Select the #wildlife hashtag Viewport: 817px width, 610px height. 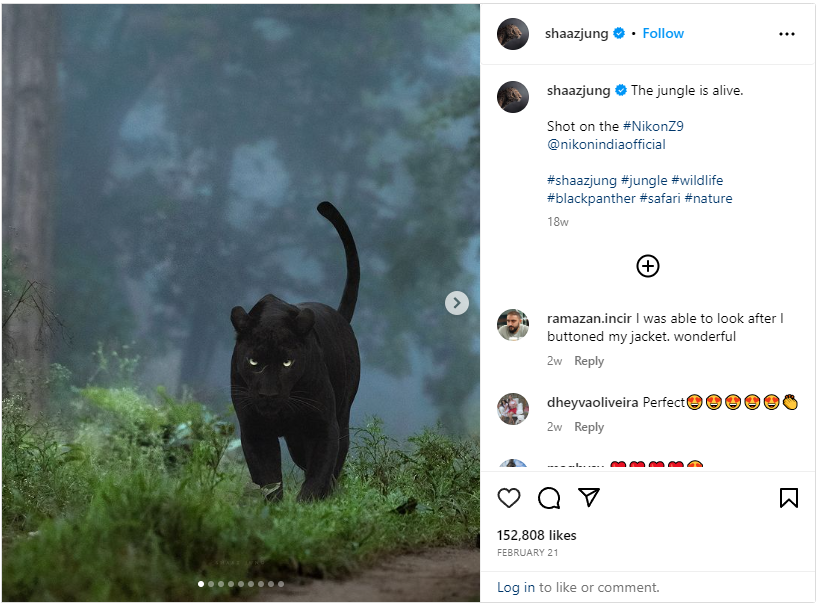[x=697, y=180]
